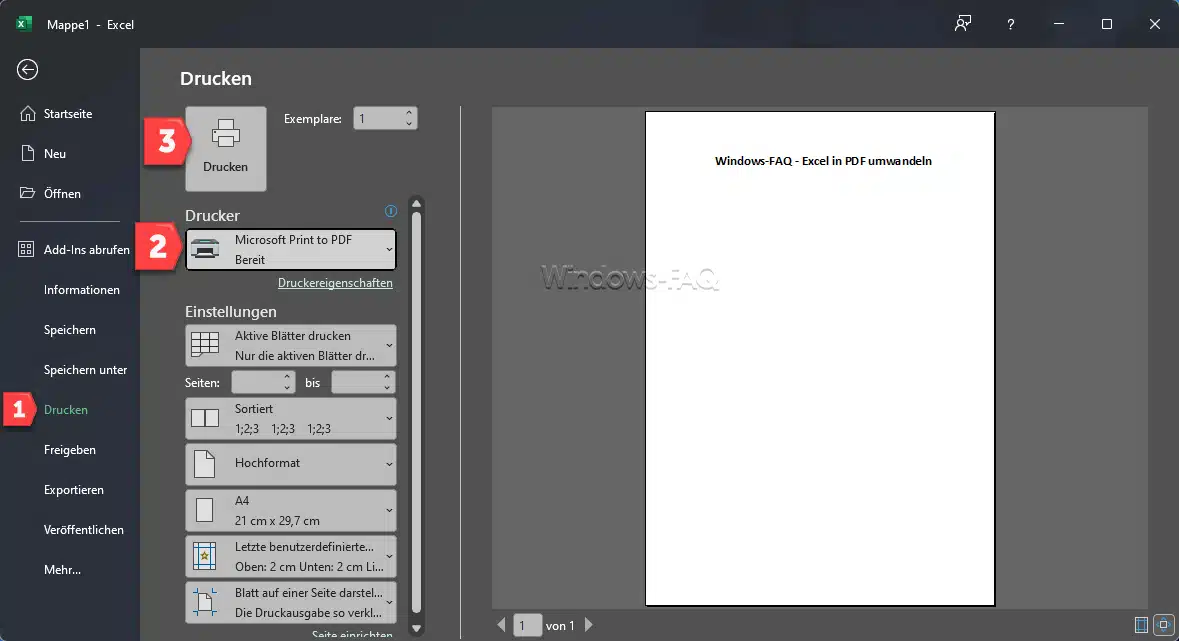Go to previous page arrow in preview
The image size is (1179, 641).
502,625
